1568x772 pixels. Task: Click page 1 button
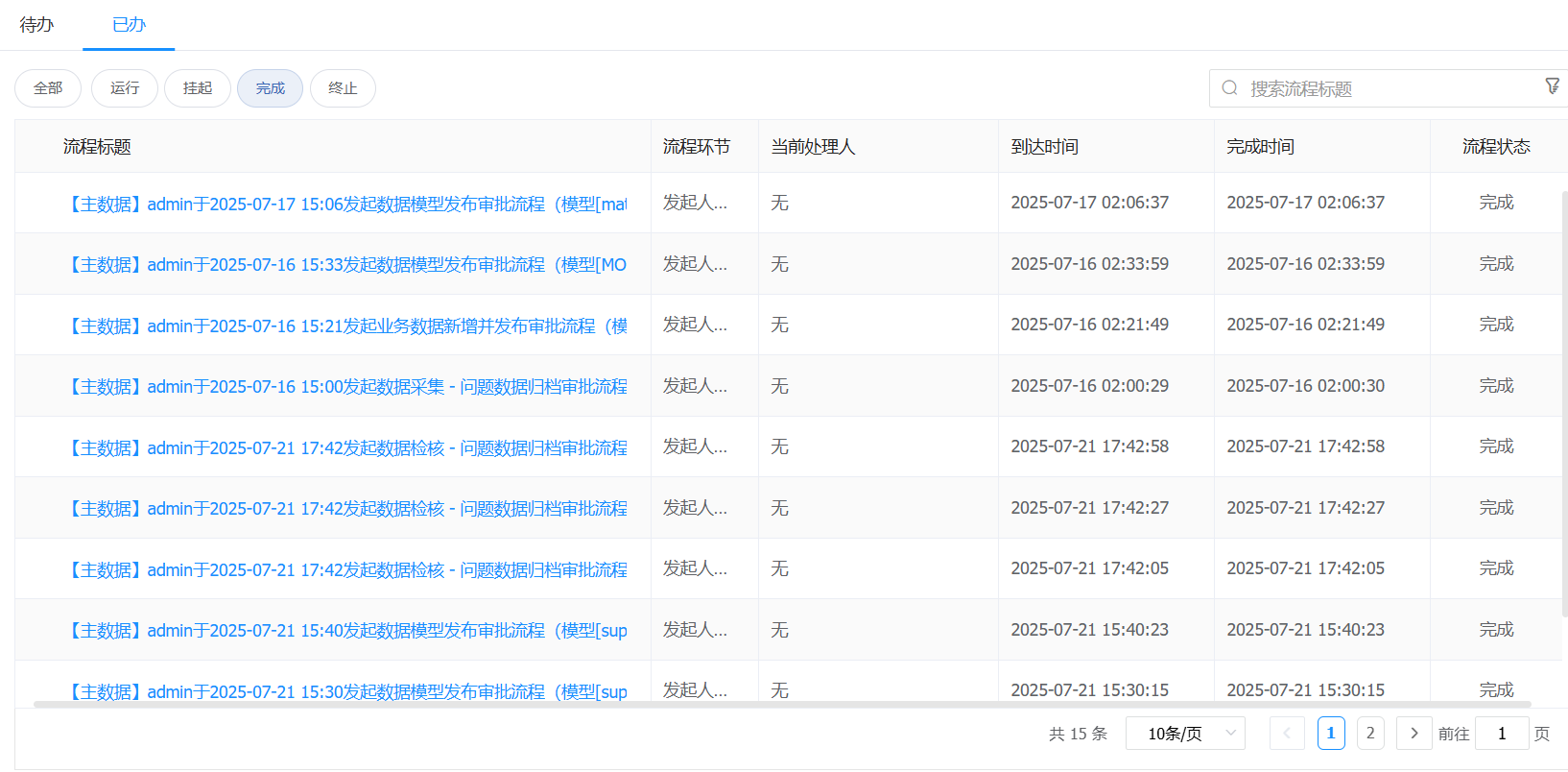(1331, 733)
